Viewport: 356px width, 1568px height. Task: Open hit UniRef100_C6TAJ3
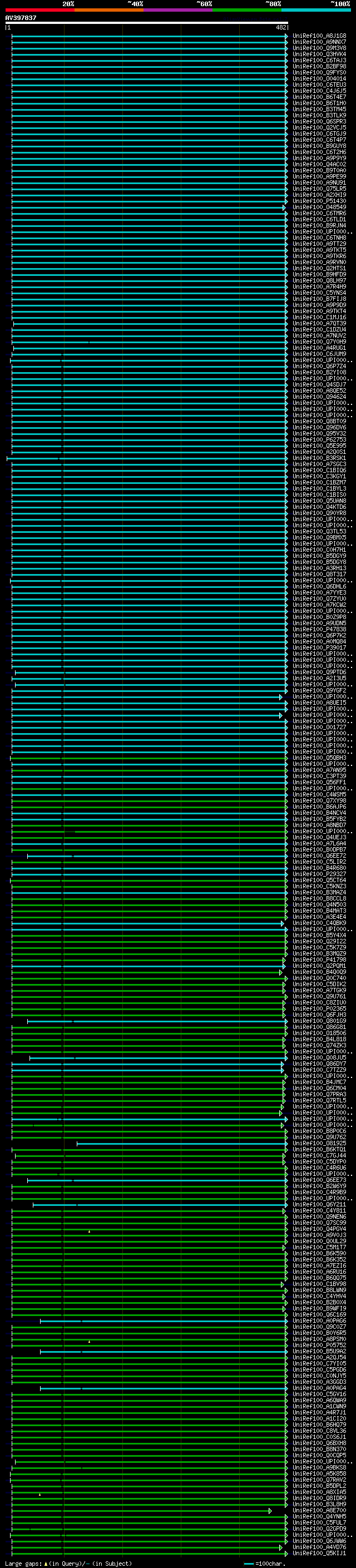[319, 60]
